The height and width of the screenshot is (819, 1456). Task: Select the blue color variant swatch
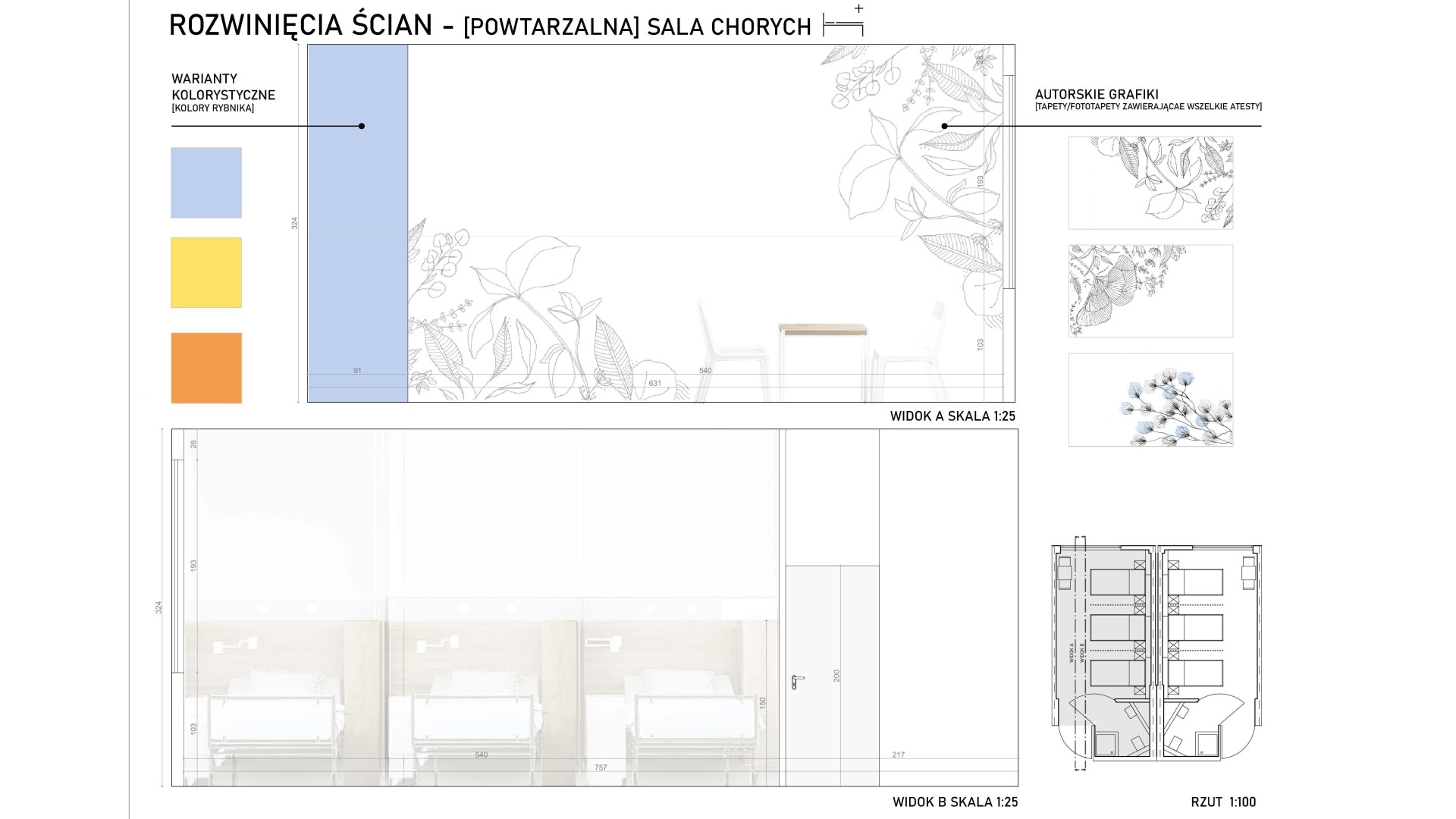[206, 183]
